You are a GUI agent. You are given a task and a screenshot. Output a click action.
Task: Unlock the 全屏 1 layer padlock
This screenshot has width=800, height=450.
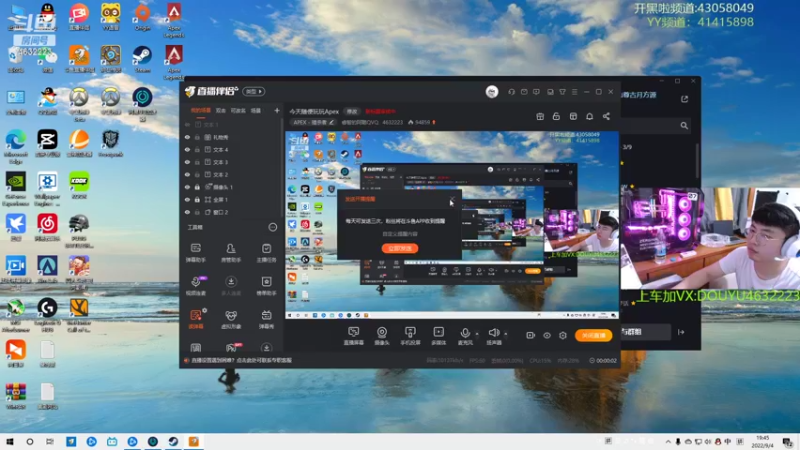click(197, 199)
